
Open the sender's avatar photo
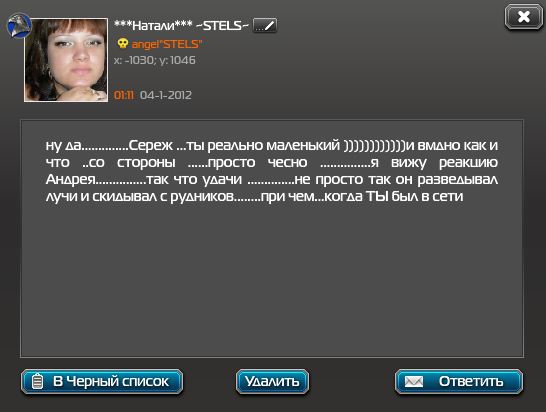click(66, 60)
